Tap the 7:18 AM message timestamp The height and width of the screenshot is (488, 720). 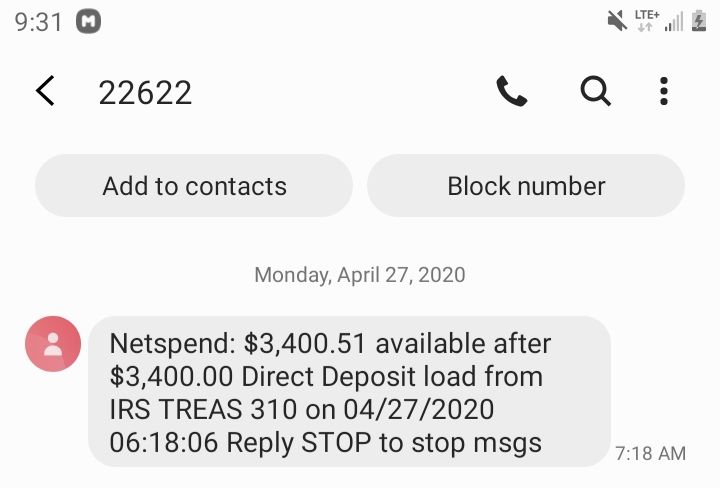click(x=650, y=454)
